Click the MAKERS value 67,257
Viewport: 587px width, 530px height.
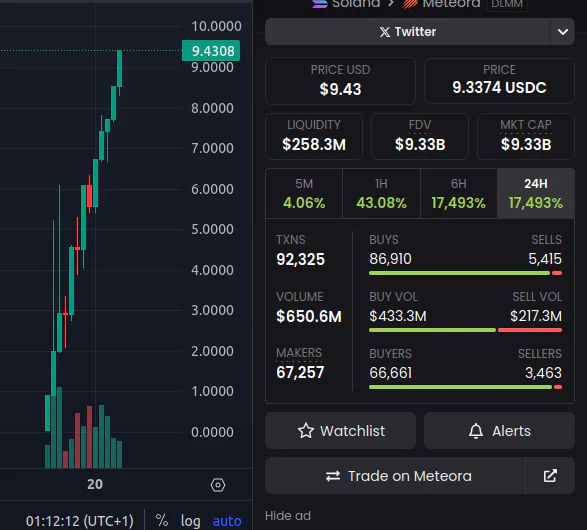[x=300, y=372]
